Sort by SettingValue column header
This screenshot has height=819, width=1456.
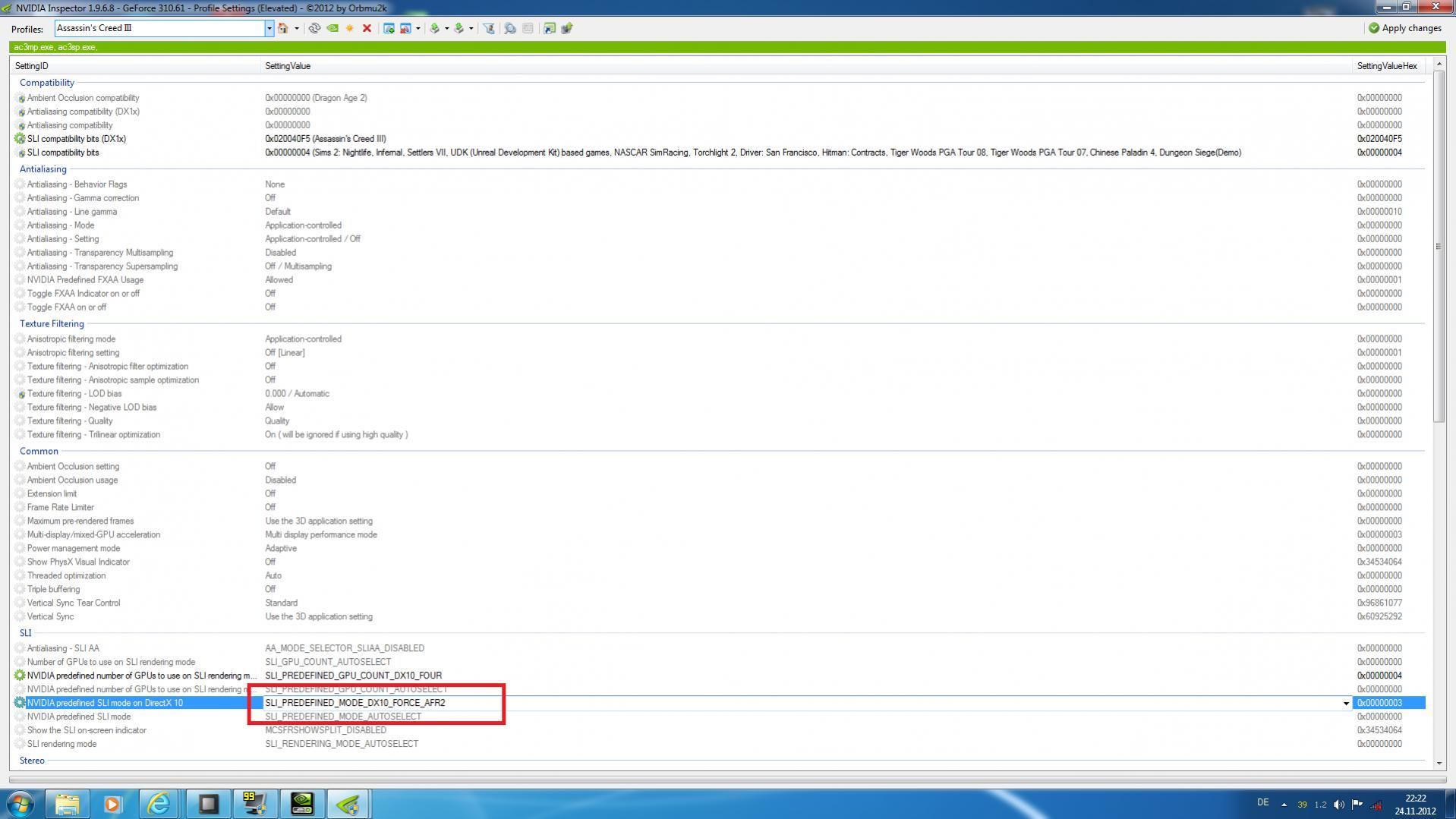click(x=807, y=66)
